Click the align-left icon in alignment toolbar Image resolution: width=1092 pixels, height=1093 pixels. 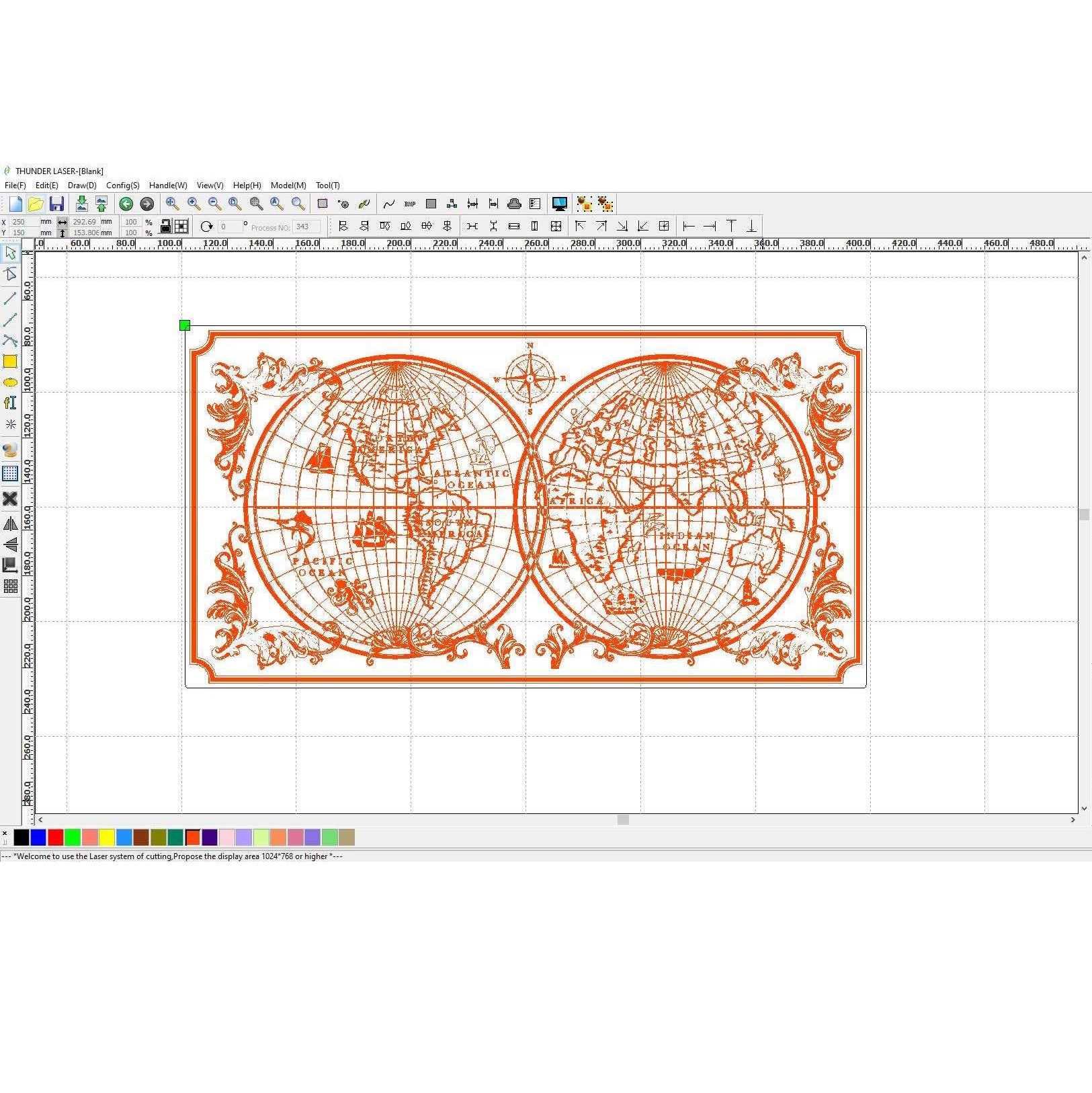[343, 227]
